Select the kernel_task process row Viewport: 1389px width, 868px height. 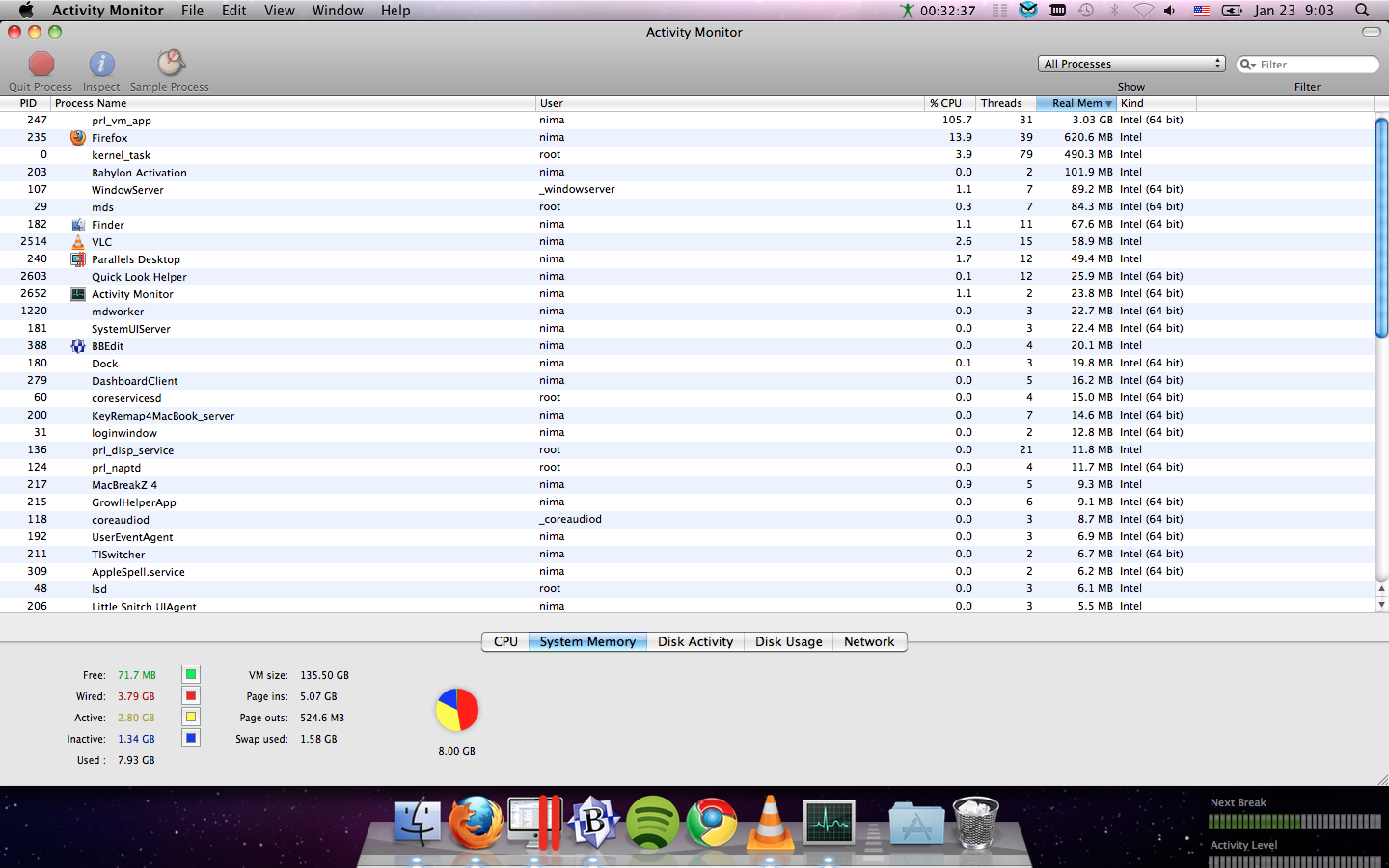point(687,155)
